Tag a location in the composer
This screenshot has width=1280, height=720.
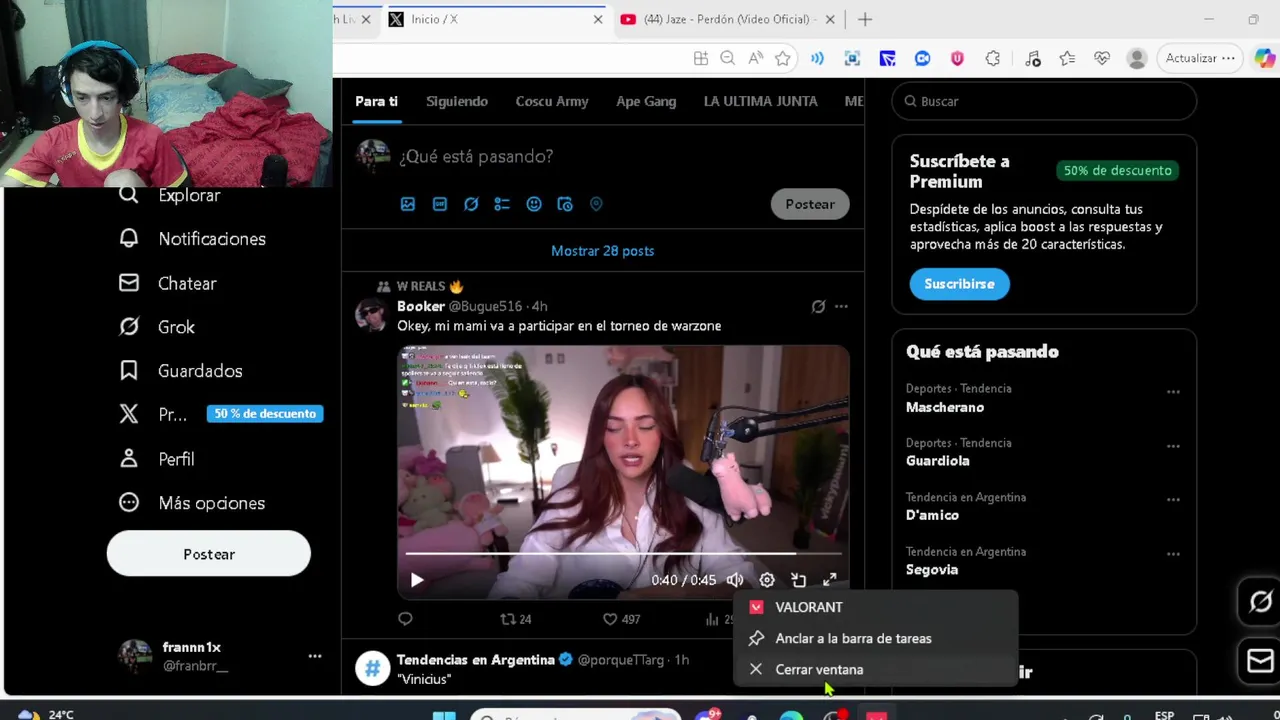point(596,204)
